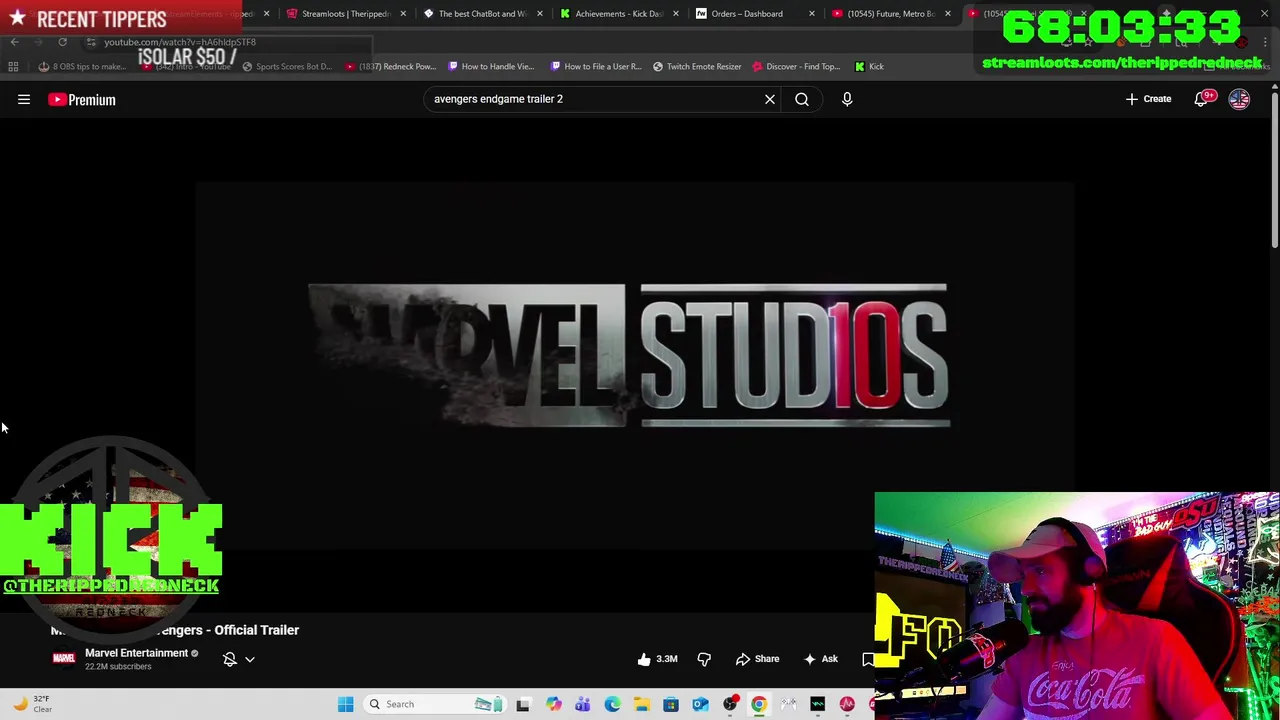The width and height of the screenshot is (1280, 720).
Task: Open the Ask AI button
Action: pyautogui.click(x=820, y=659)
